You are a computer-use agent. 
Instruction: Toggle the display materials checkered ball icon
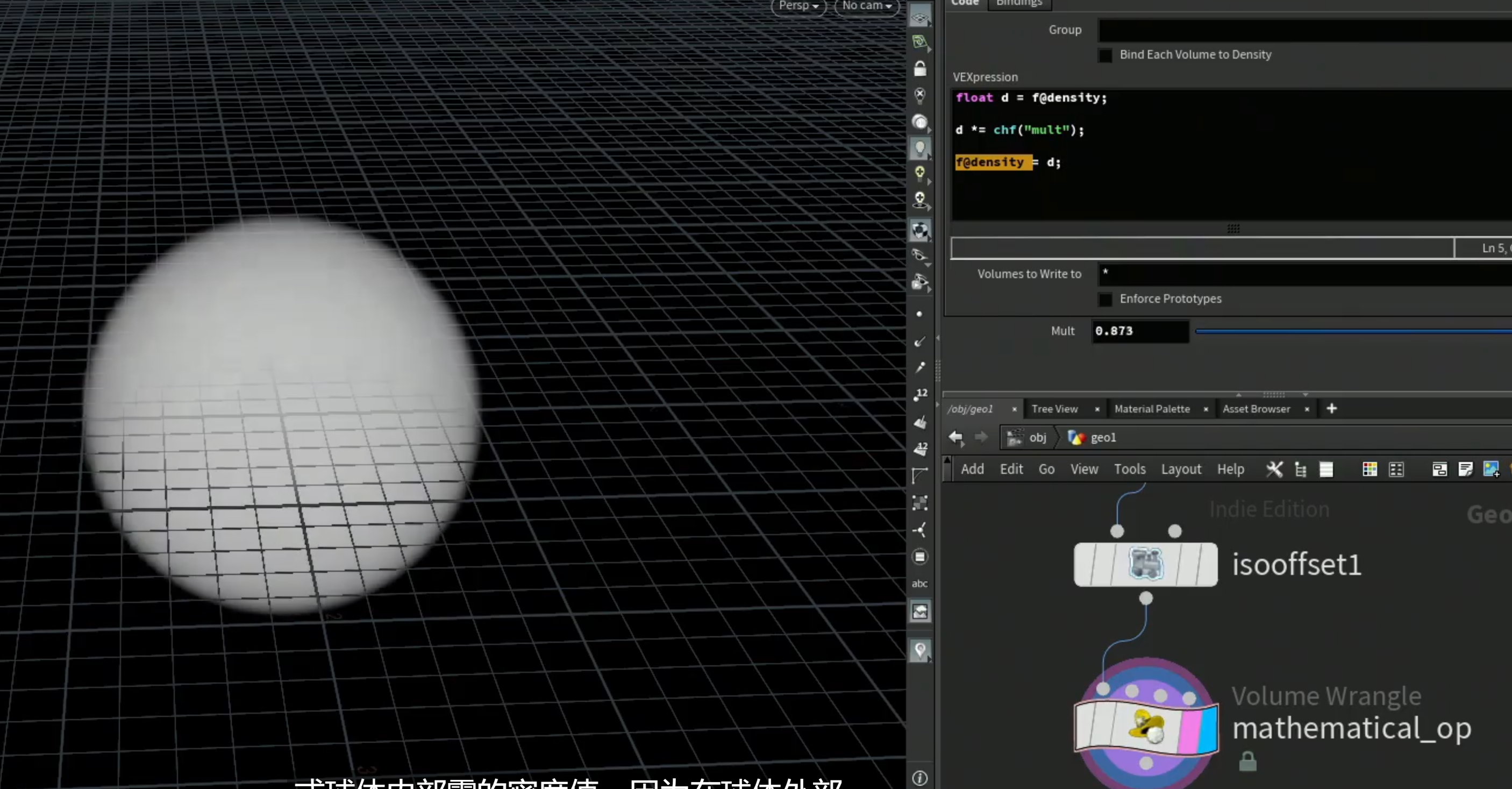tap(920, 230)
